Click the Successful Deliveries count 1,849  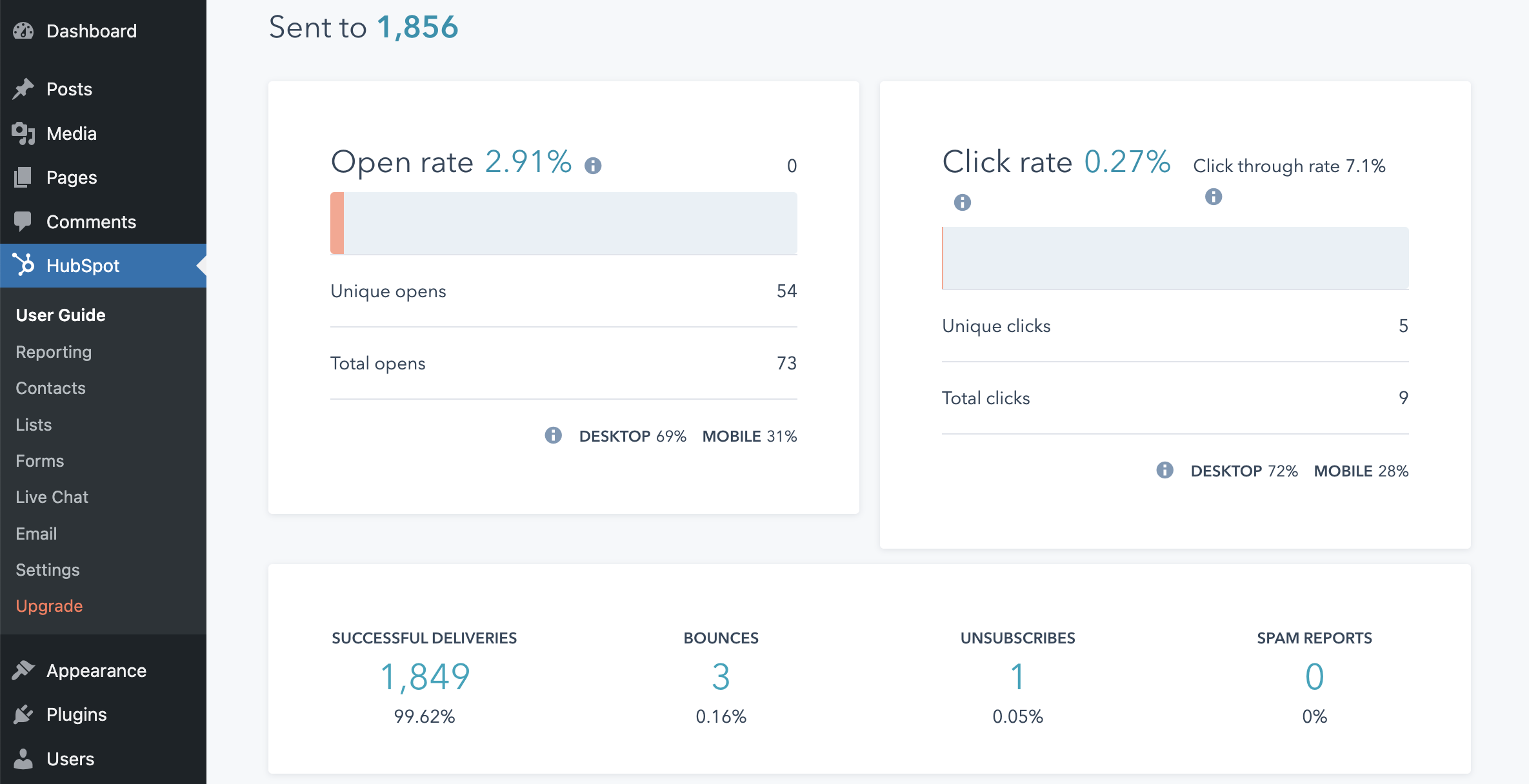425,677
